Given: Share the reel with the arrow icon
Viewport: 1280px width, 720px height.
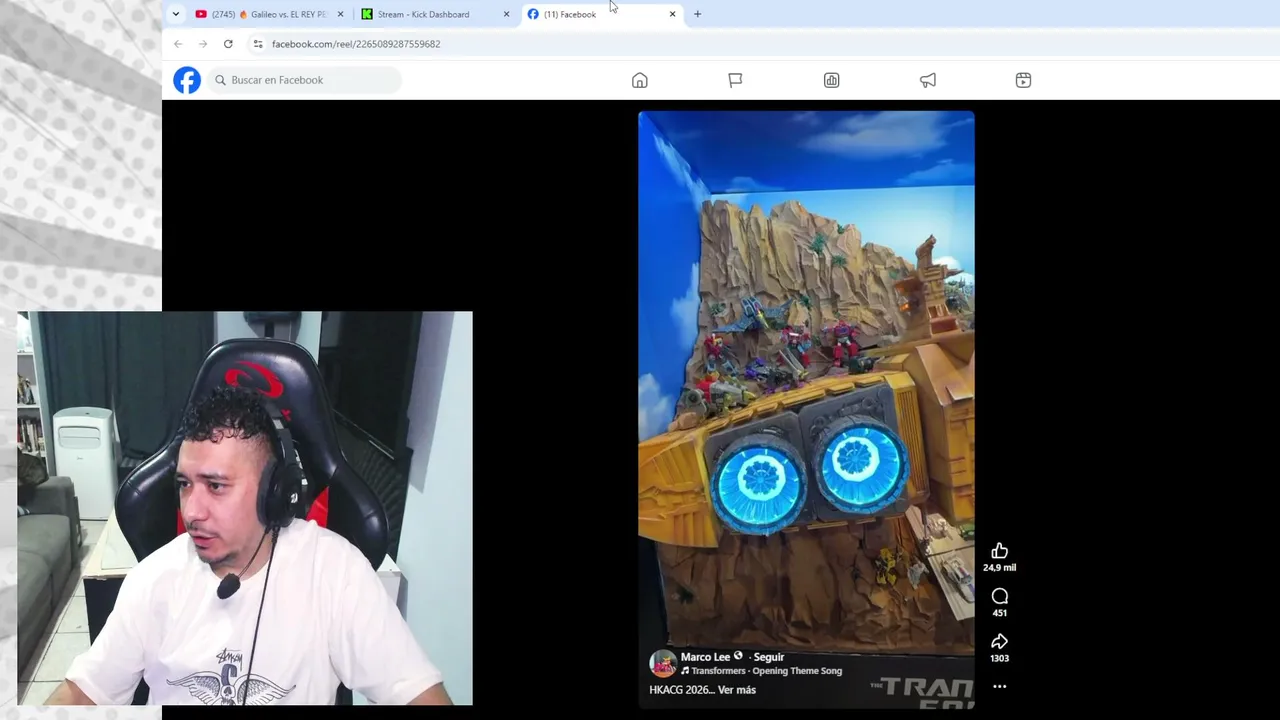Looking at the screenshot, I should 999,641.
